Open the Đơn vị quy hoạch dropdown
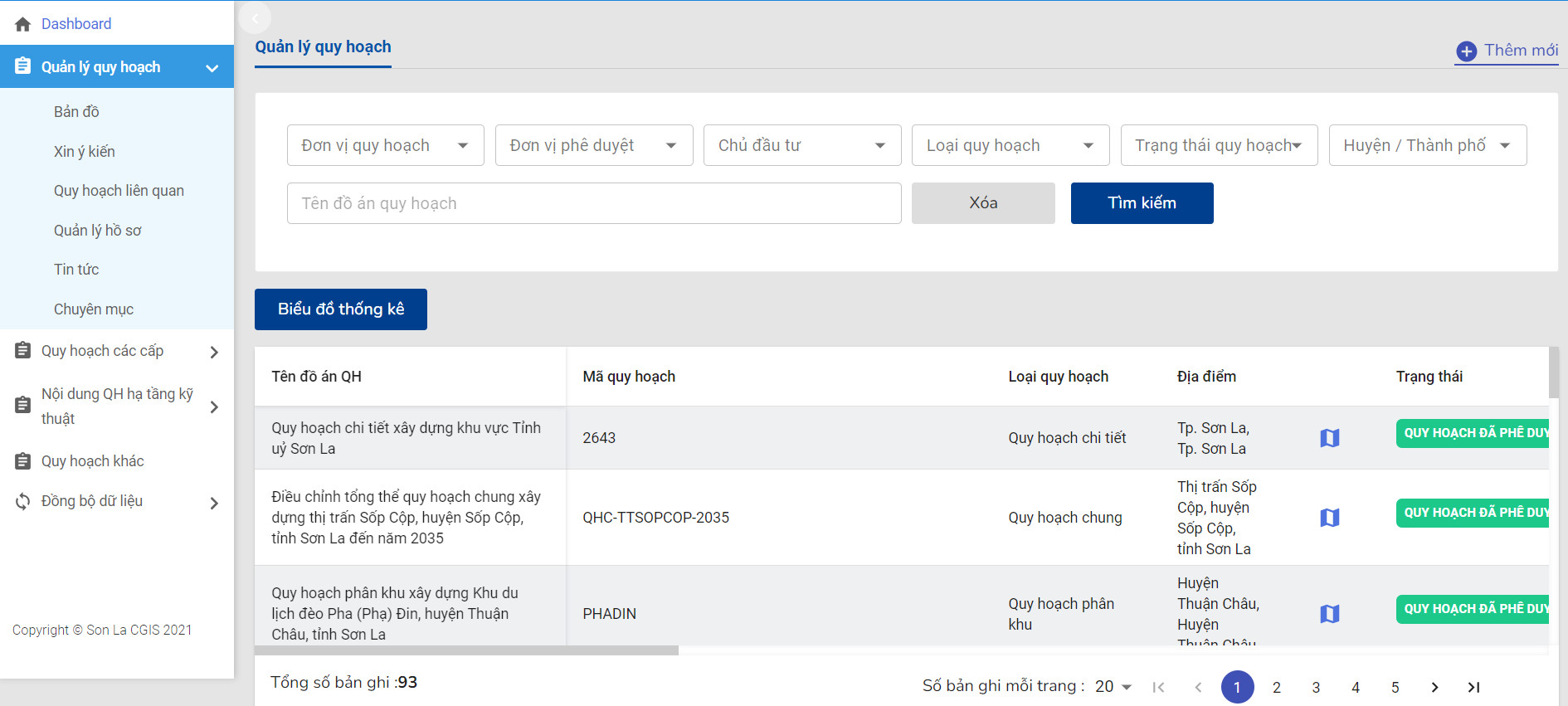Viewport: 1568px width, 706px height. [385, 145]
